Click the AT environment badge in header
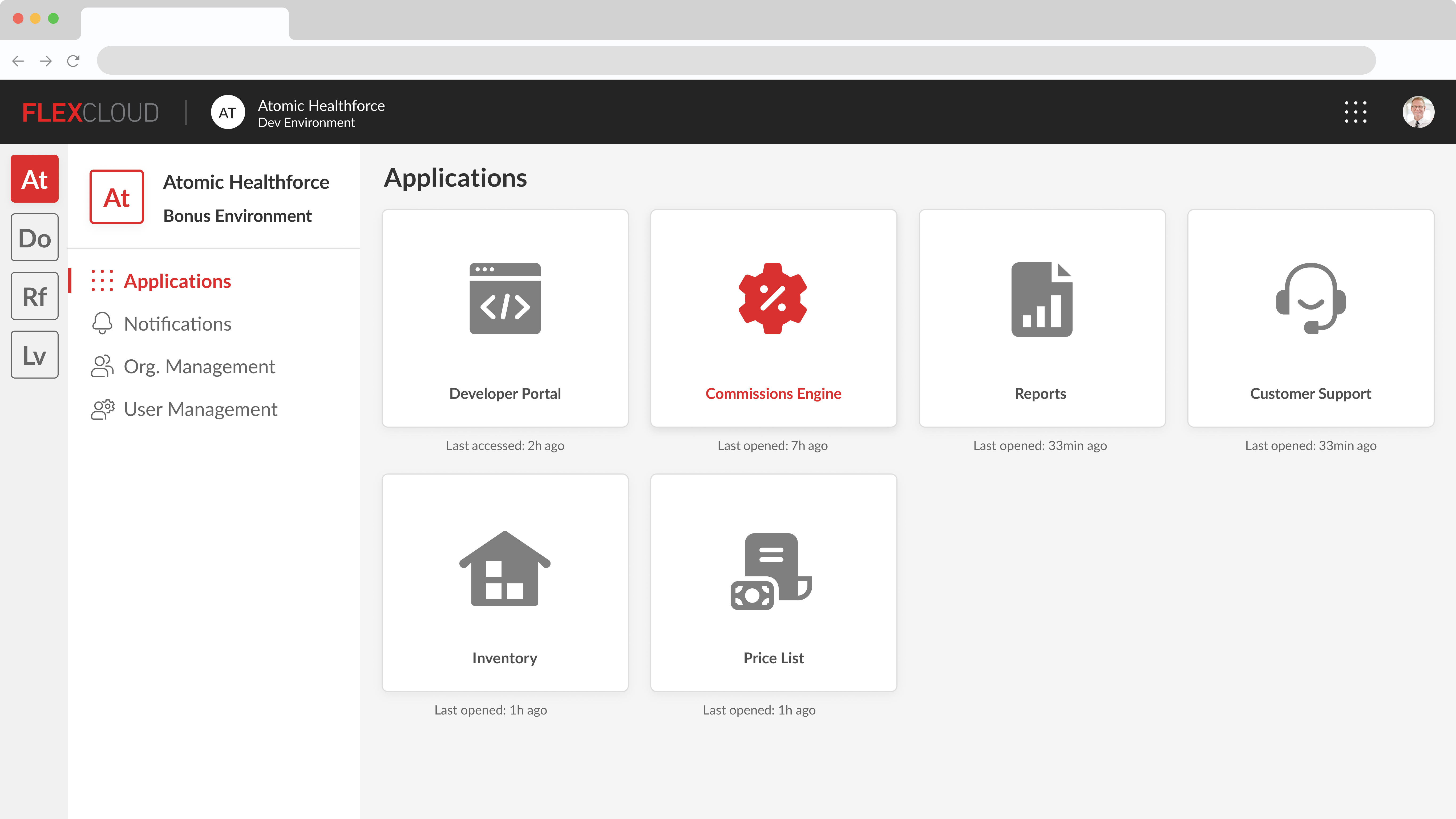The image size is (1456, 819). point(228,113)
